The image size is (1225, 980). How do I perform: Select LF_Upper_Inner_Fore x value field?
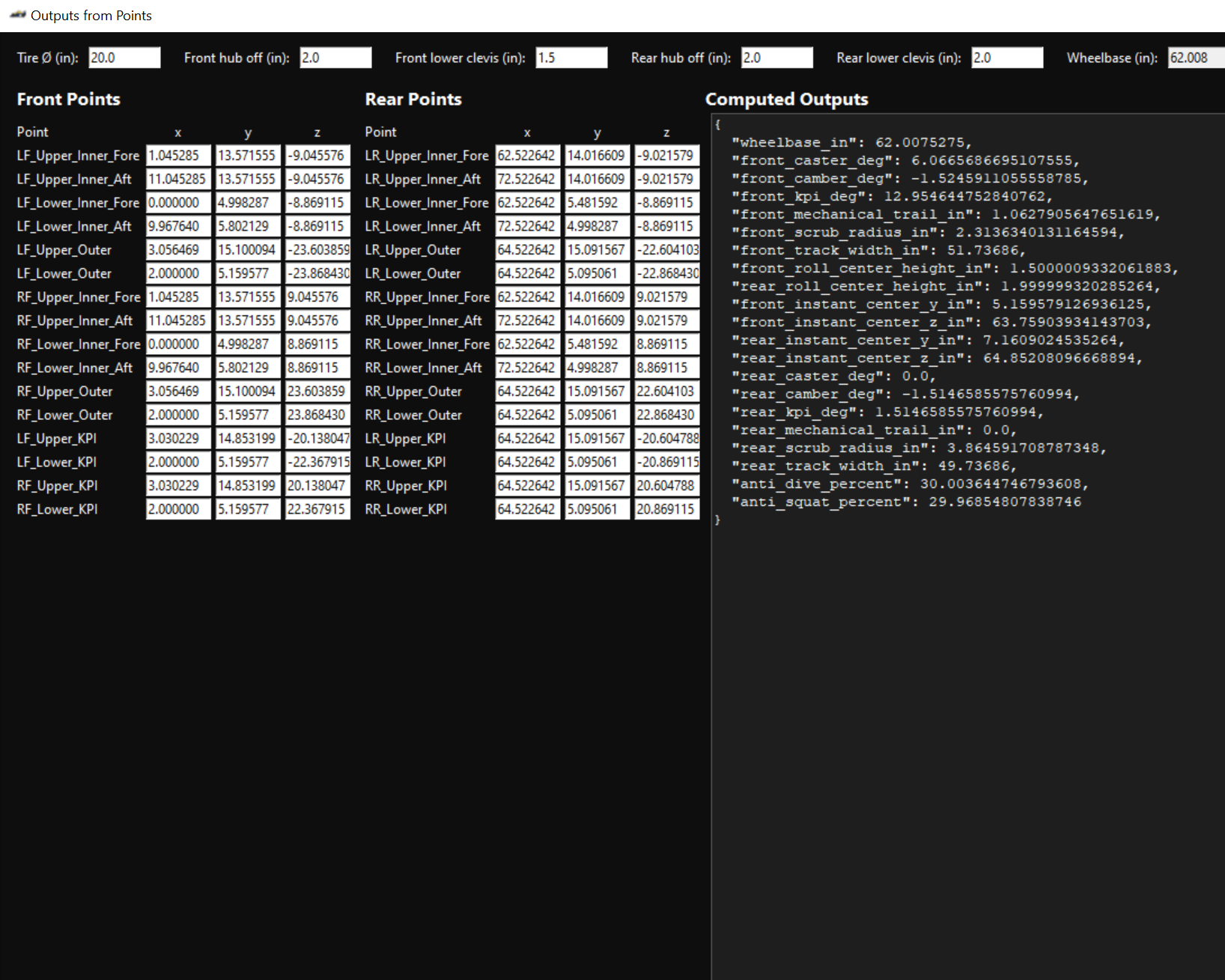(178, 156)
